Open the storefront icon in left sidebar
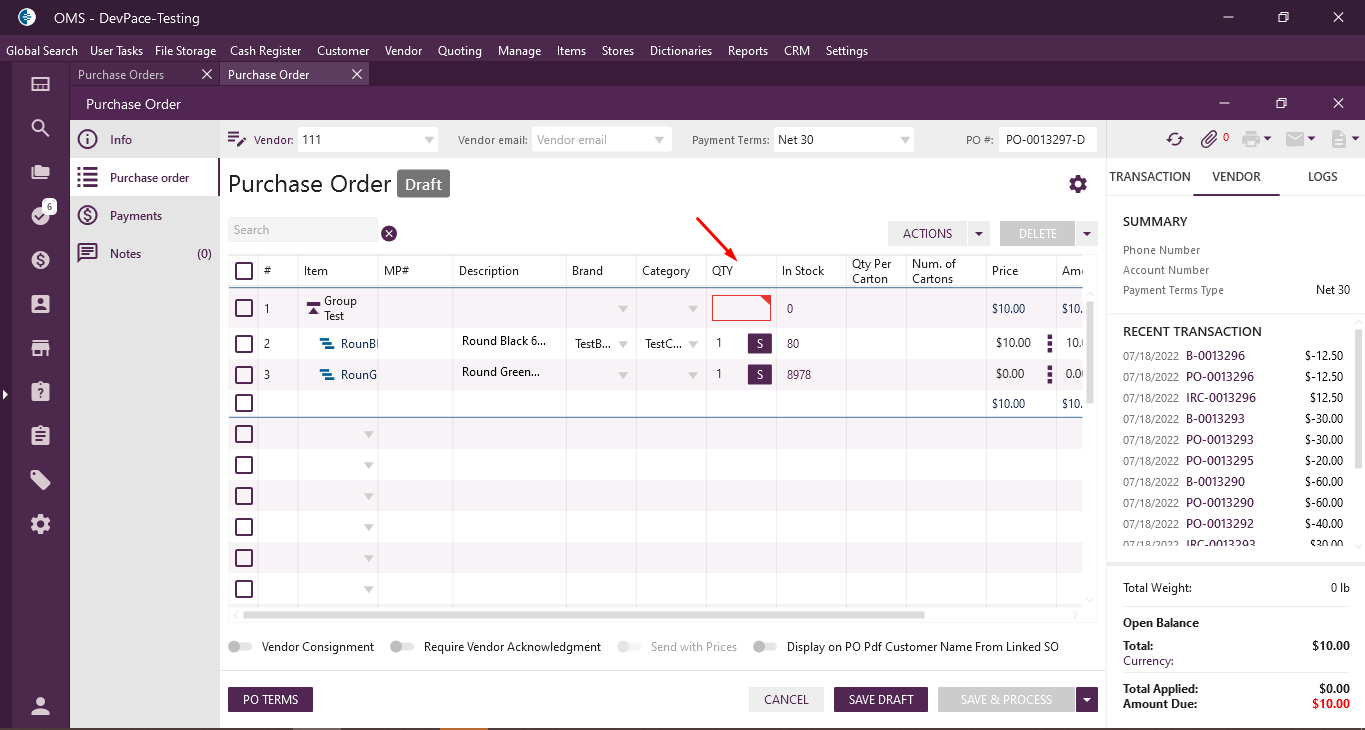 pyautogui.click(x=41, y=348)
